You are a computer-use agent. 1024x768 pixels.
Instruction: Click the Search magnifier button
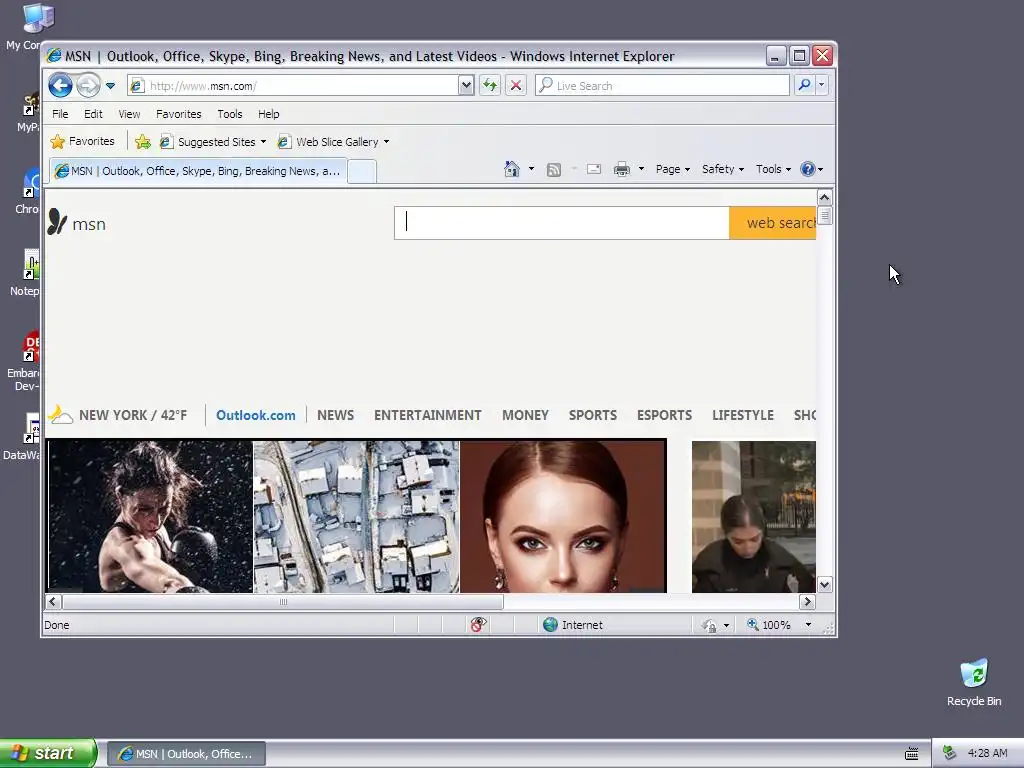coord(805,85)
